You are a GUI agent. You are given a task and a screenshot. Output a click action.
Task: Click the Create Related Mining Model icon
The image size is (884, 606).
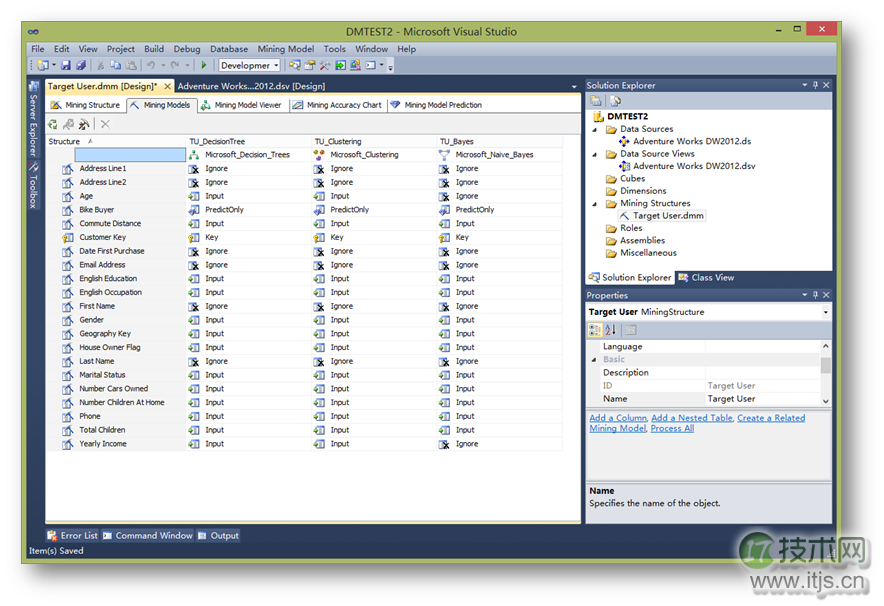pos(52,124)
